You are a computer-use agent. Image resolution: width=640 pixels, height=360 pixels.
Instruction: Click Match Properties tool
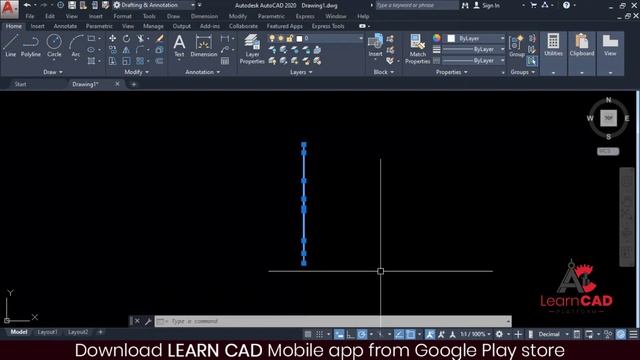pyautogui.click(x=417, y=49)
